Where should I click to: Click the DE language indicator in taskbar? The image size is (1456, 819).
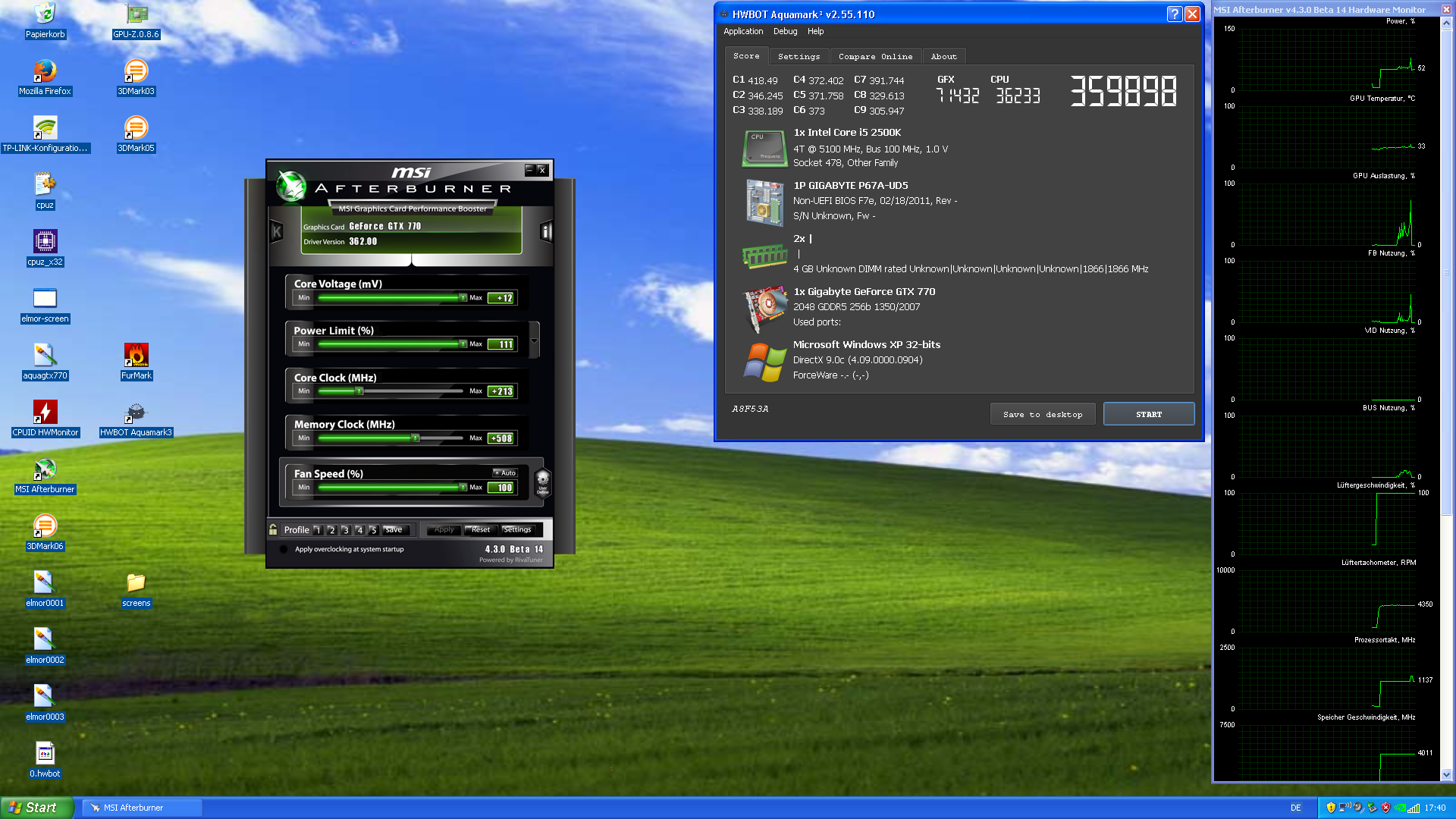point(1295,808)
